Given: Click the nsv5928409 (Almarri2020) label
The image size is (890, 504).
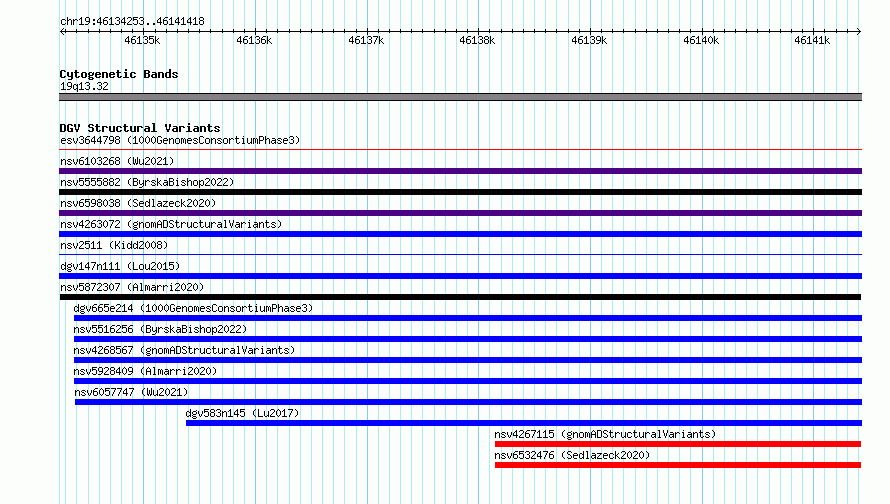Looking at the screenshot, I should click(145, 371).
